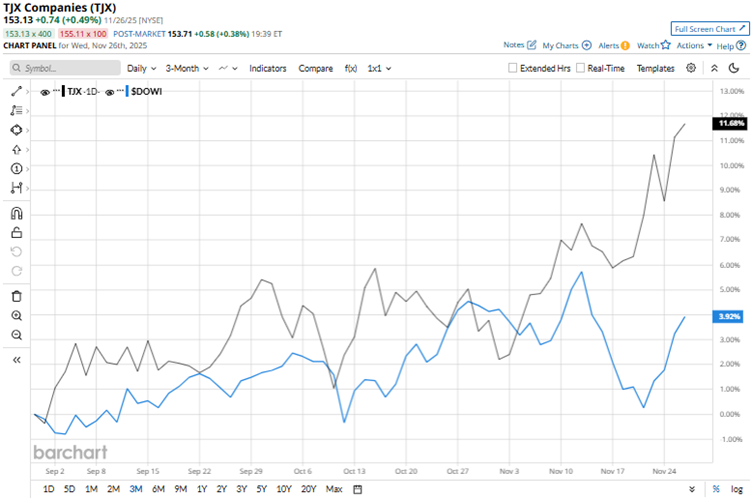Viewport: 752px width, 499px height.
Task: Click the 11.68% TJX price label
Action: point(730,124)
